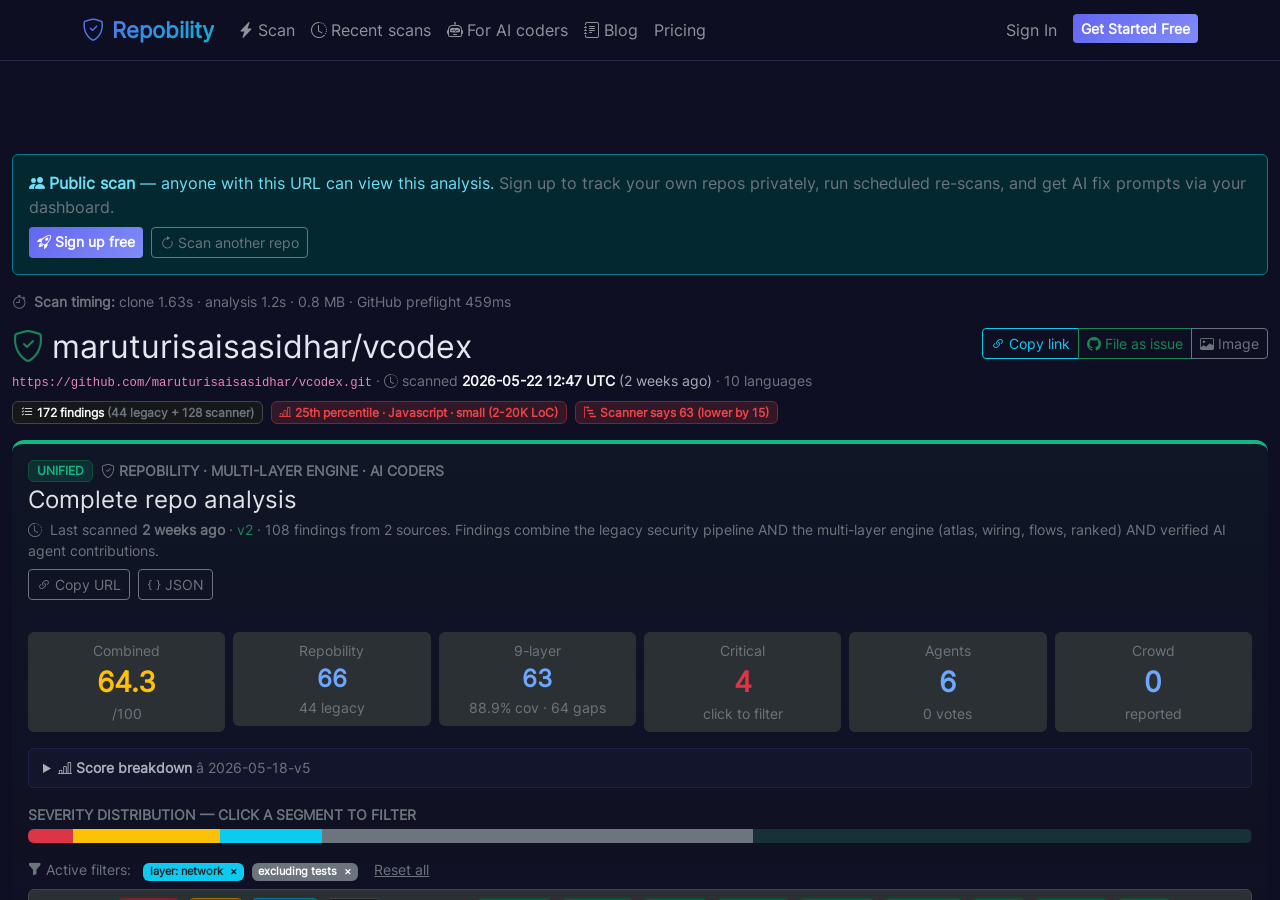Open Recent scans in navigation
Image resolution: width=1280 pixels, height=900 pixels.
[371, 30]
